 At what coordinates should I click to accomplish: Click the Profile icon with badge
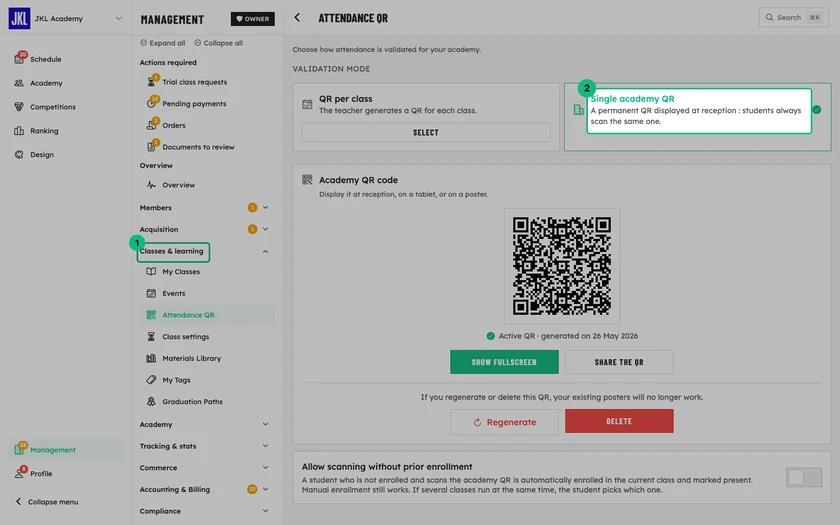pos(19,473)
